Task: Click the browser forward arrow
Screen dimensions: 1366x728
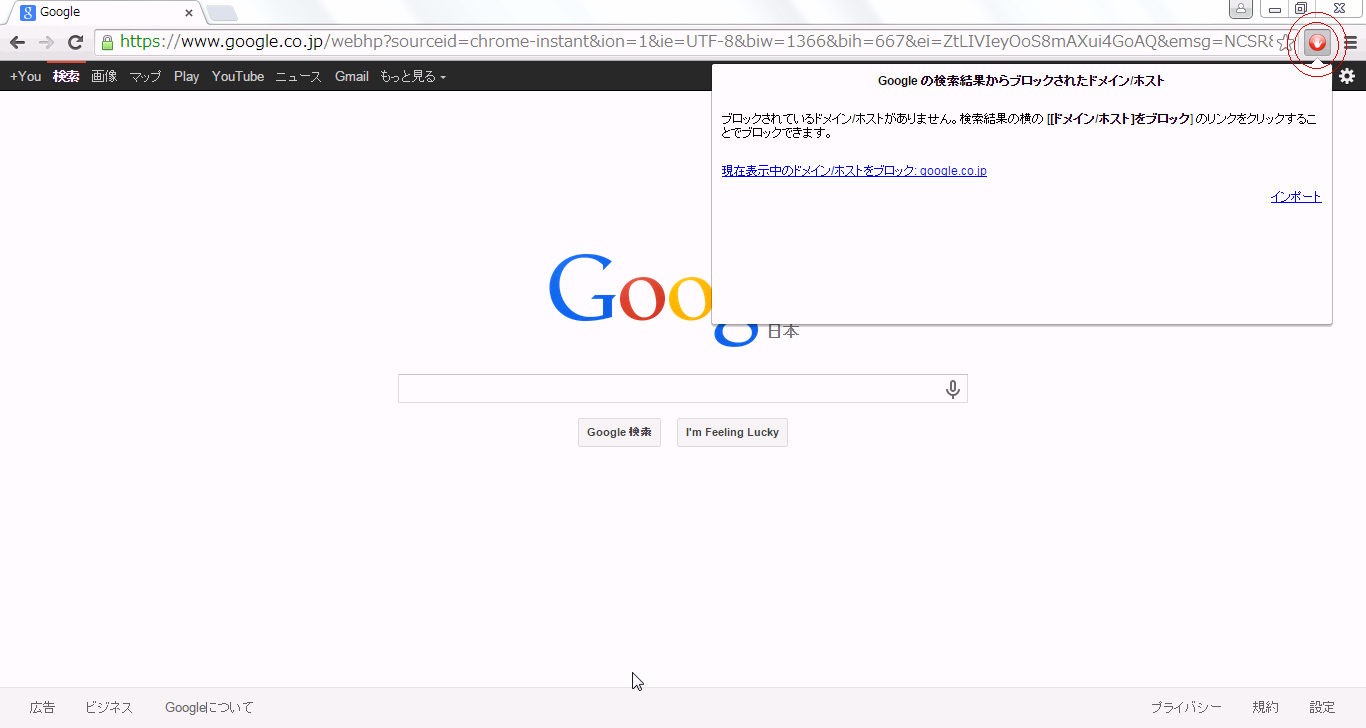Action: pos(46,42)
